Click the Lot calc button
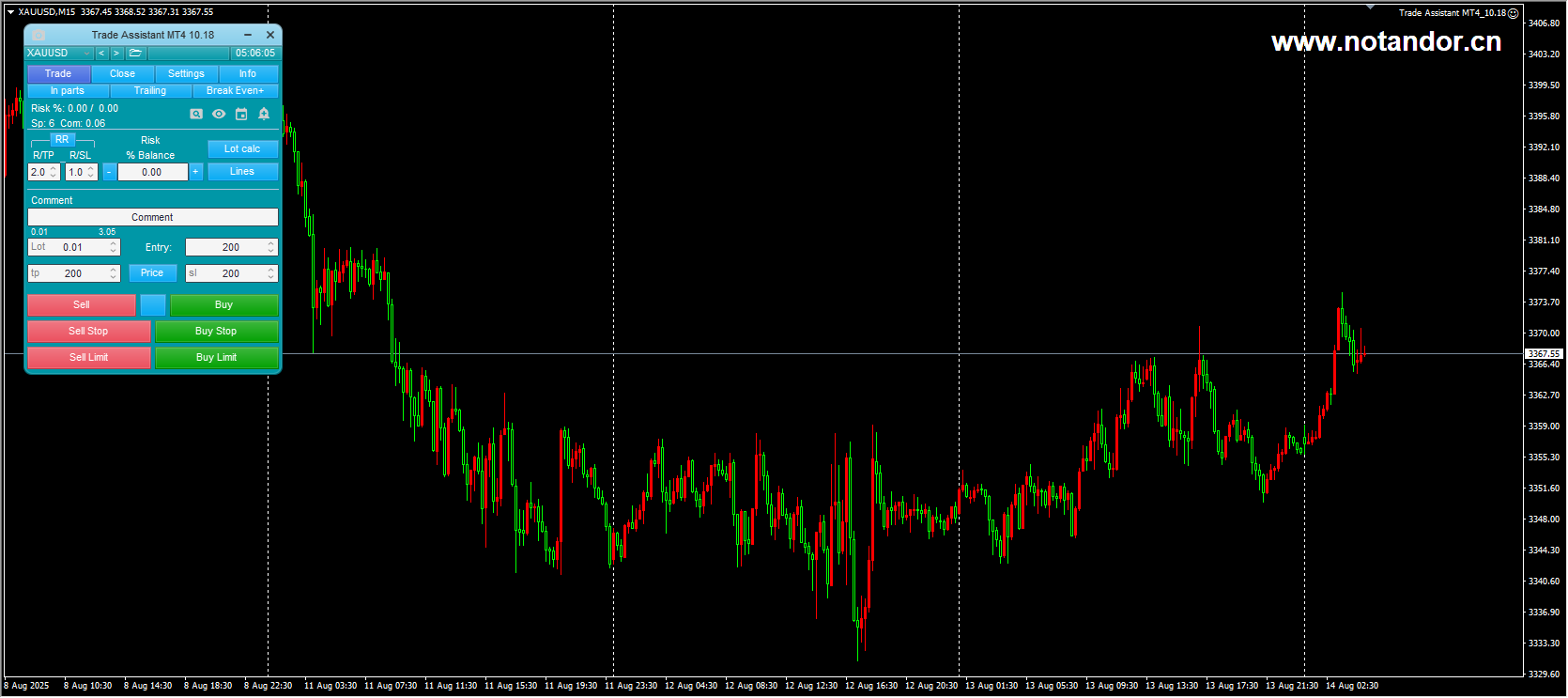This screenshot has height=698, width=1568. click(x=242, y=149)
